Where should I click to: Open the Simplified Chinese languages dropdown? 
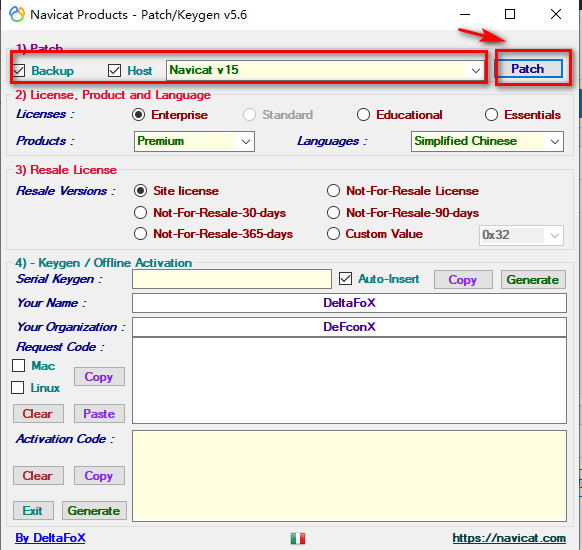click(x=487, y=141)
